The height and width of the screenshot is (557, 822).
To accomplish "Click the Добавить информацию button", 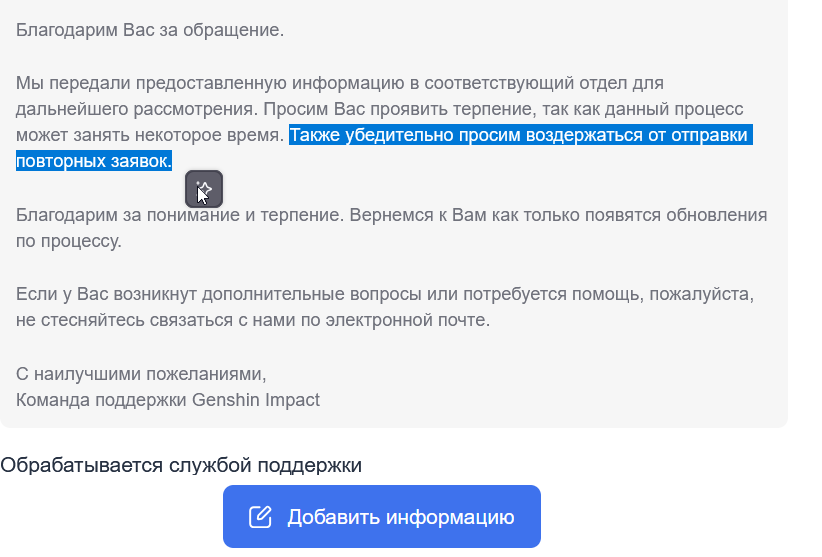I will (x=382, y=517).
